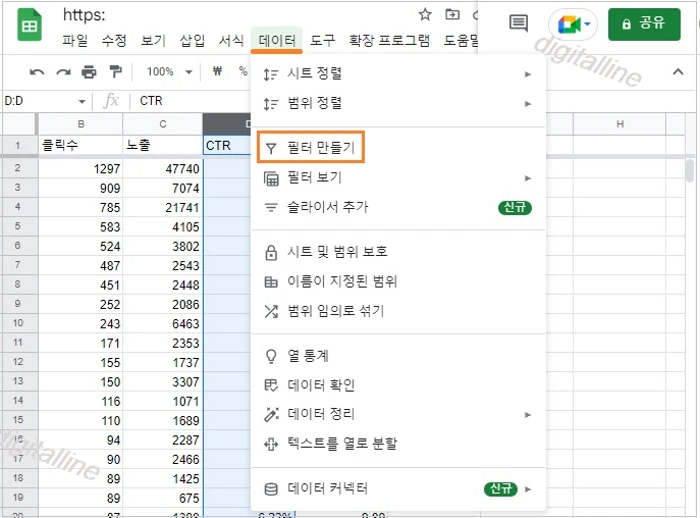
Task: Choose 슬라이서 추가 text
Action: click(x=328, y=207)
